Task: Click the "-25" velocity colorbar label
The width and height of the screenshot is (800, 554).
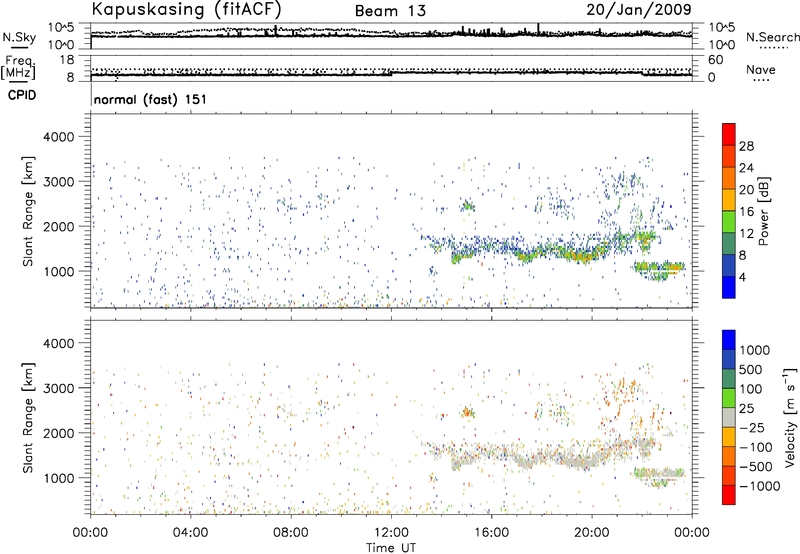Action: [752, 428]
